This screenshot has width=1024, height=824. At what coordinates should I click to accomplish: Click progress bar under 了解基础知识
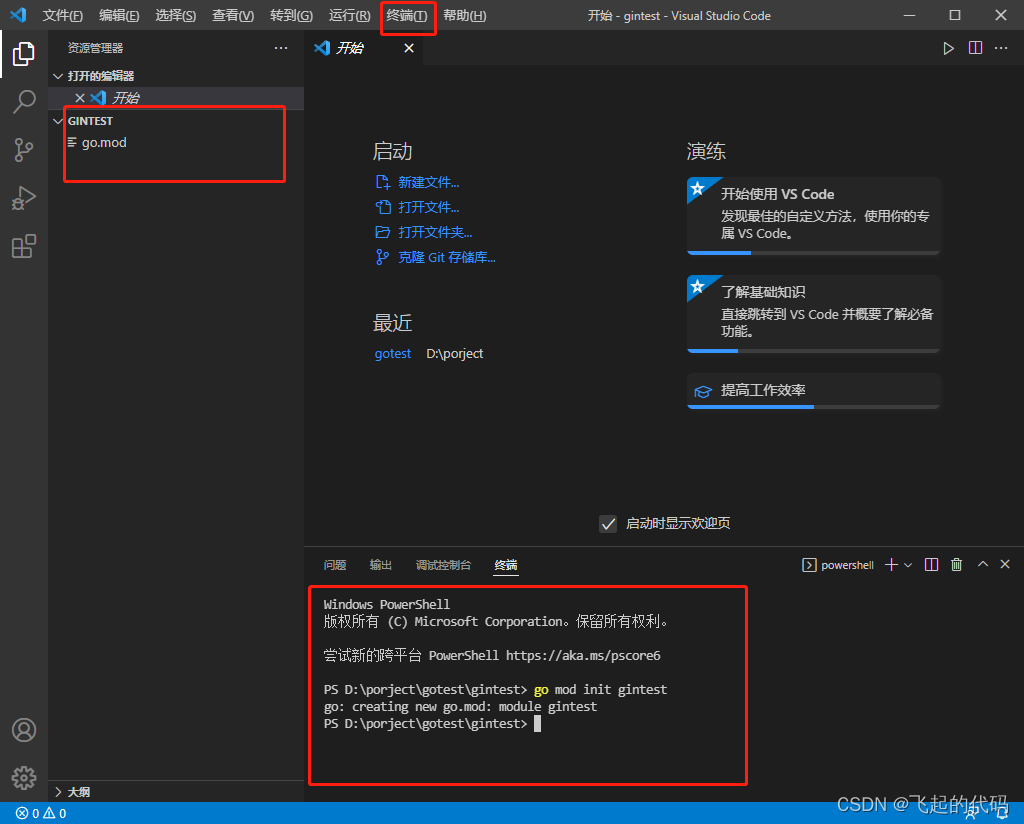(814, 351)
